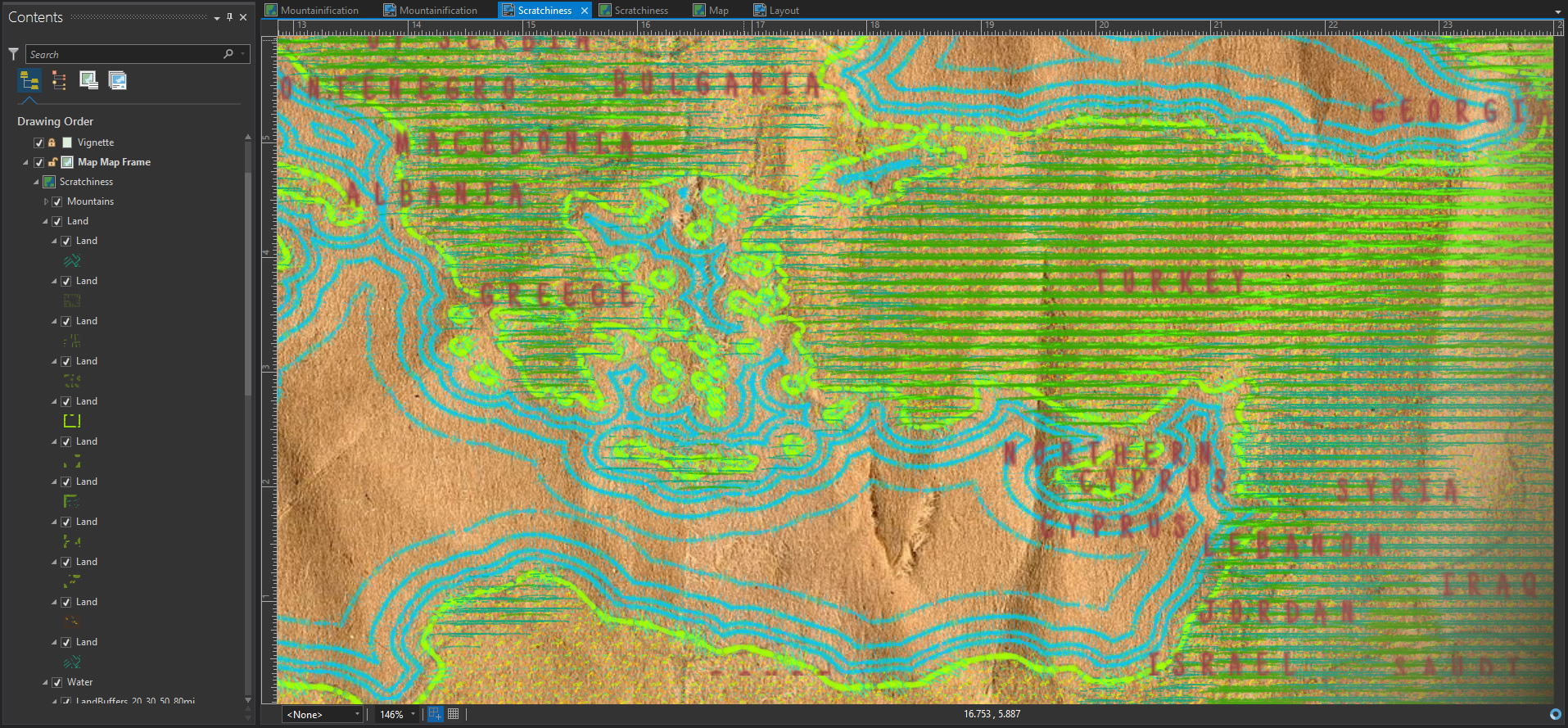
Task: Click the BULGARIA label on the map
Action: click(716, 83)
